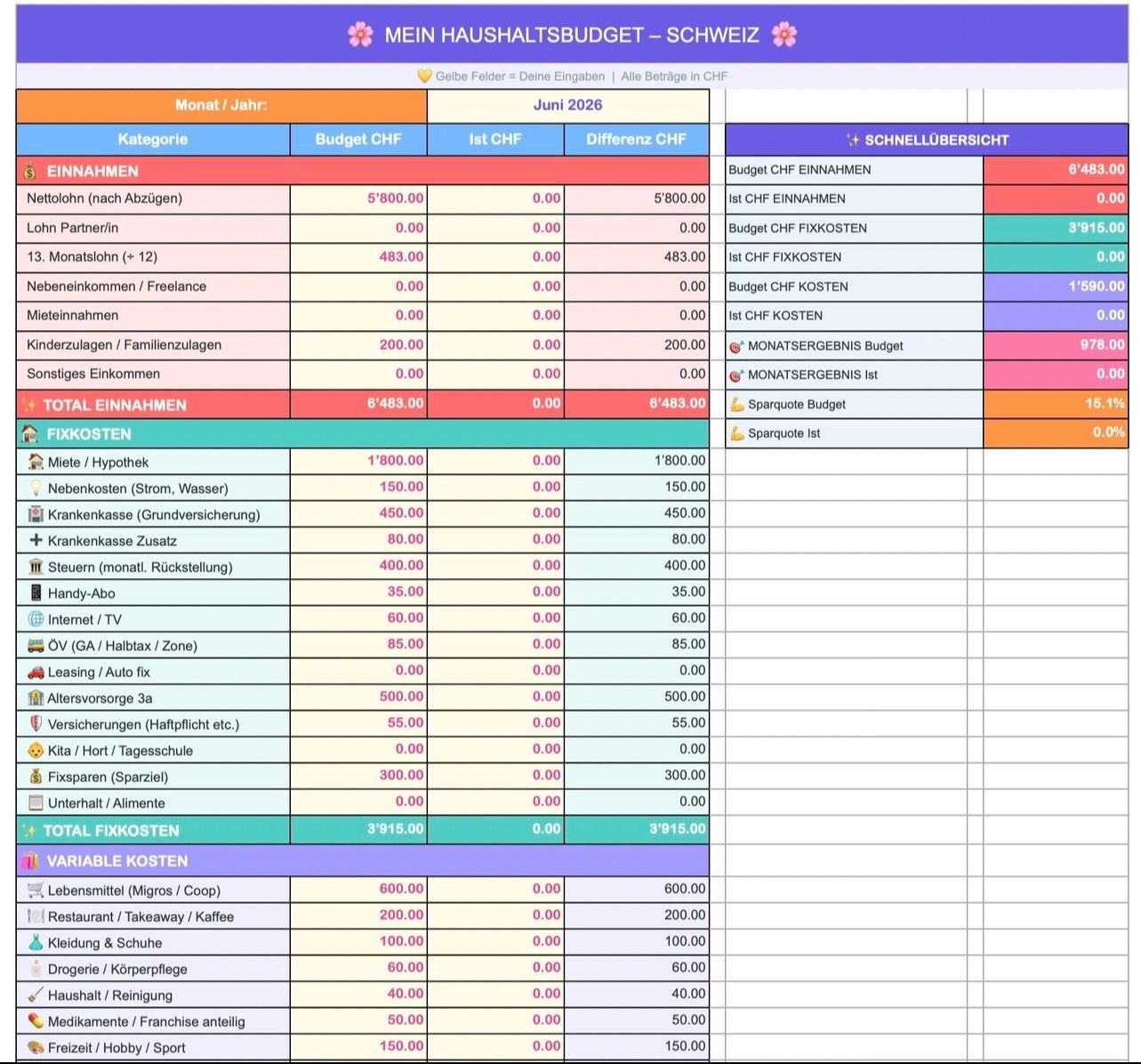Click the phone icon beside Handy-Abo
The height and width of the screenshot is (1064, 1141).
click(x=36, y=592)
